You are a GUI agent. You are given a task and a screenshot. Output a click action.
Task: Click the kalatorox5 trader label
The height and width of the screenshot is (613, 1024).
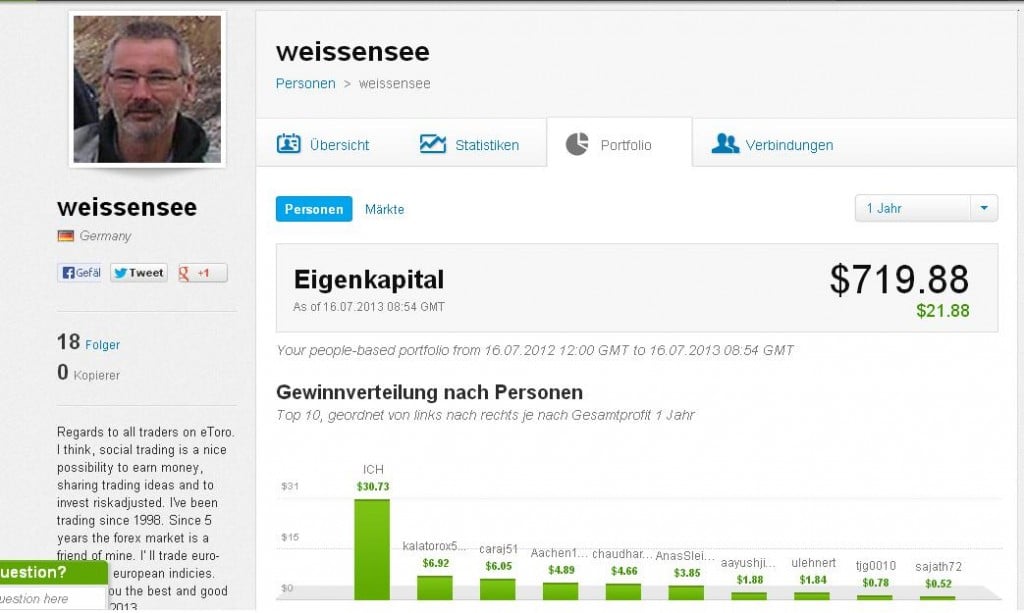[x=434, y=546]
